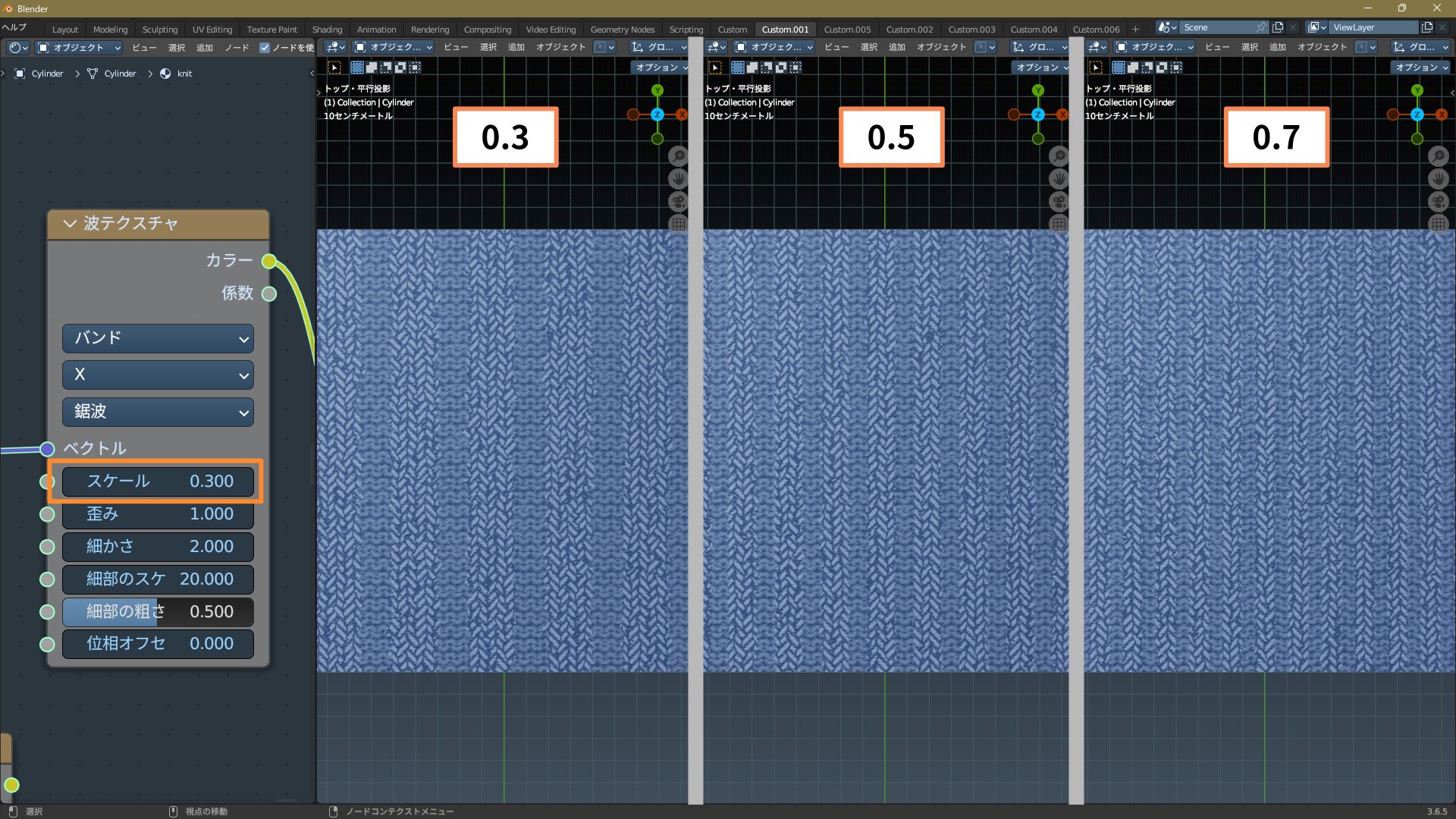Collapse the 波テクスチャ node
Screen dimensions: 1456x819
coord(70,224)
